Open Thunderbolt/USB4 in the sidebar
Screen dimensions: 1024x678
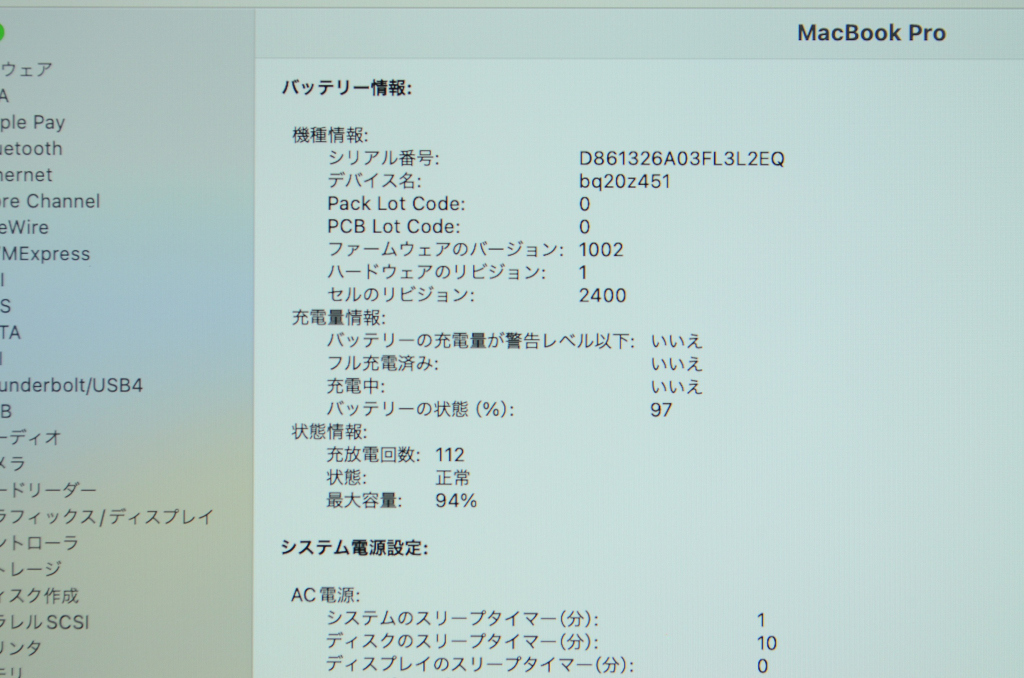pos(71,385)
